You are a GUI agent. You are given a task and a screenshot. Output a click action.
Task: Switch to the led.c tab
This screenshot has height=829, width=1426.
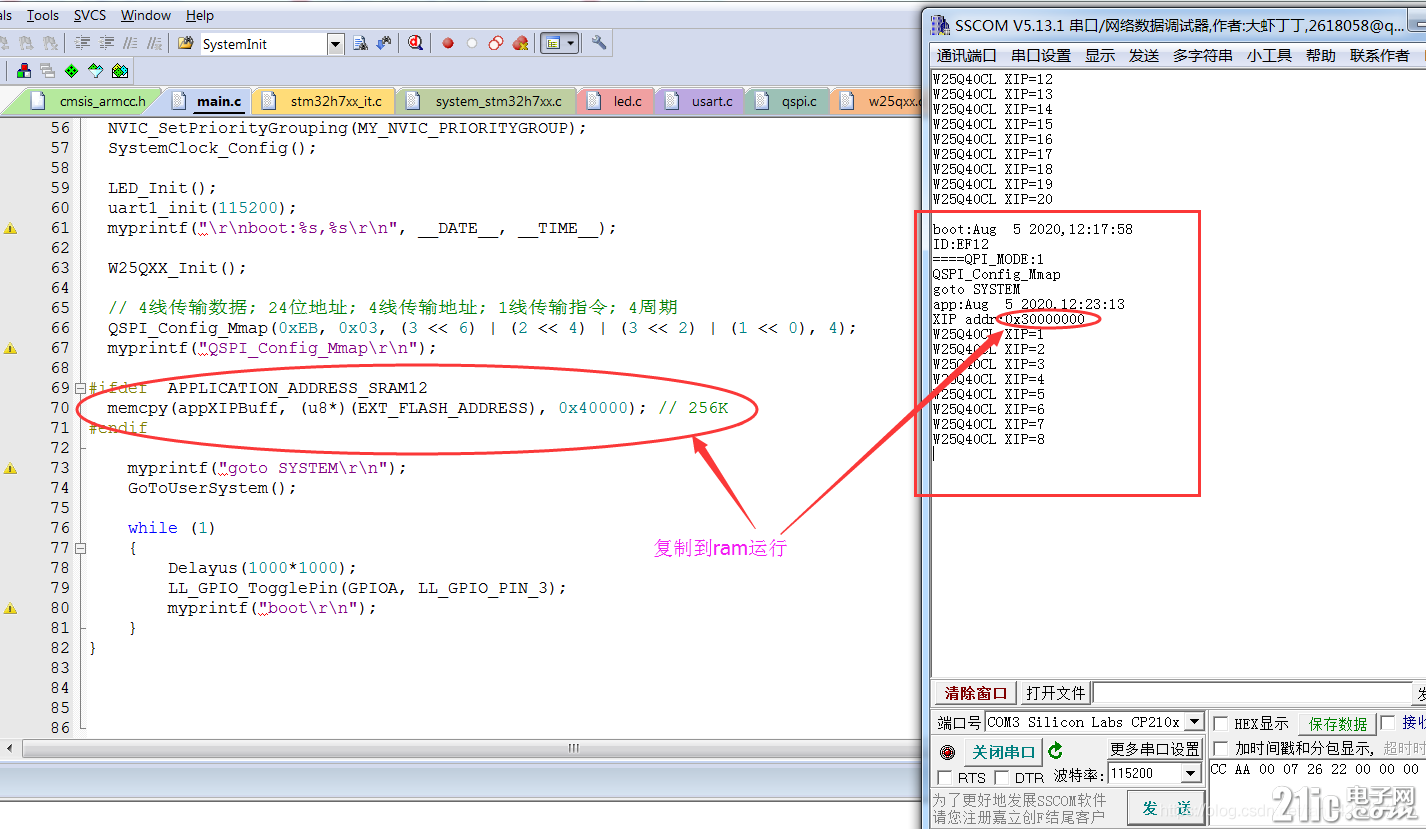click(615, 101)
